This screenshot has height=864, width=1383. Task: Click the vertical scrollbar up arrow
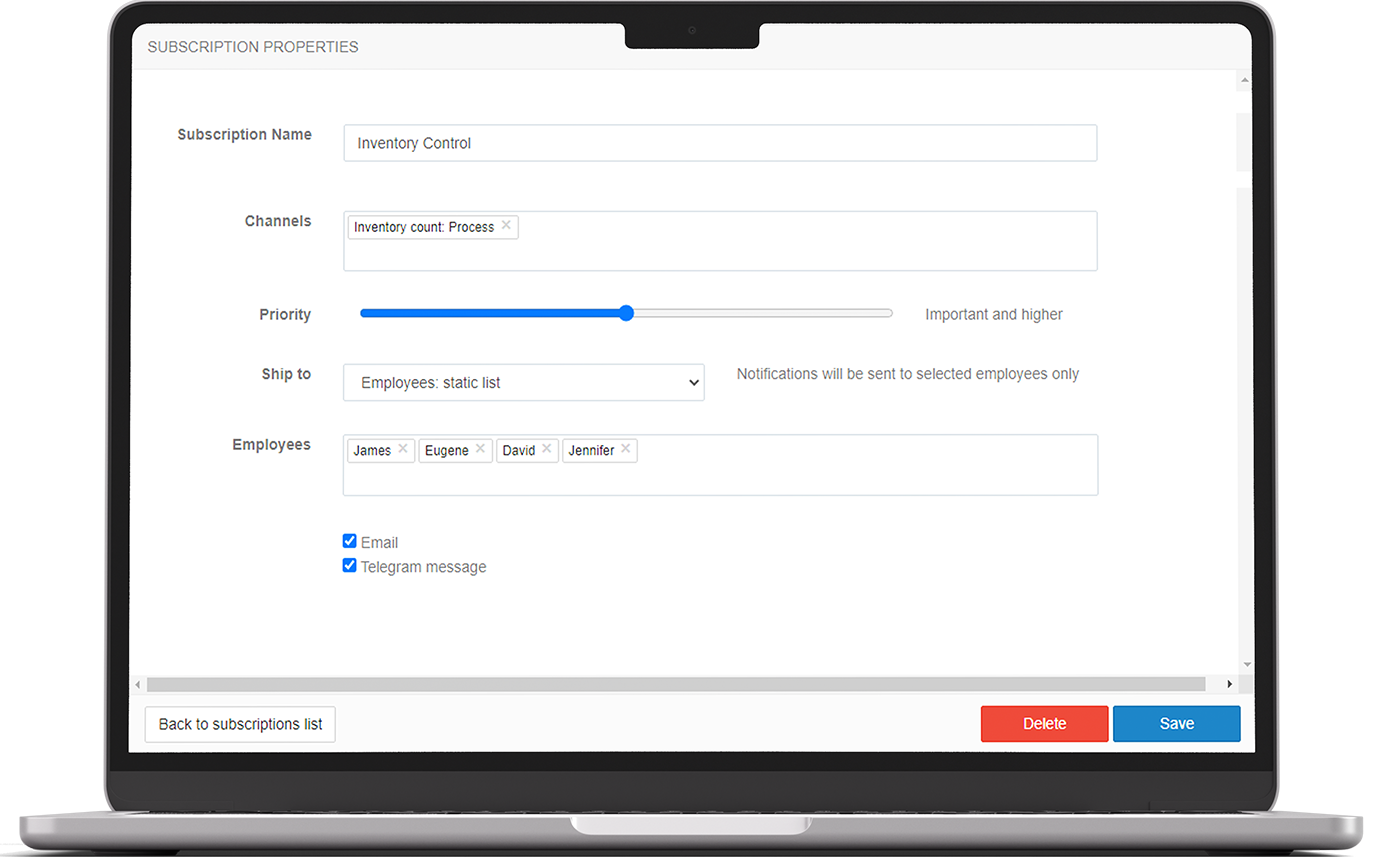click(x=1243, y=79)
